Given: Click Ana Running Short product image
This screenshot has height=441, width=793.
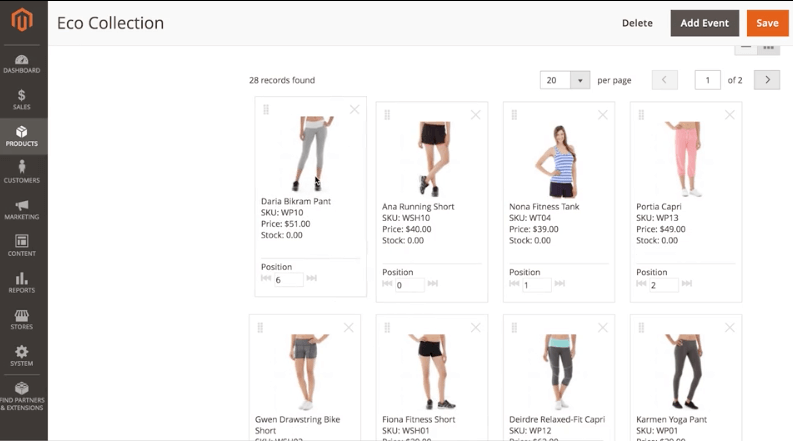Looking at the screenshot, I should (432, 159).
